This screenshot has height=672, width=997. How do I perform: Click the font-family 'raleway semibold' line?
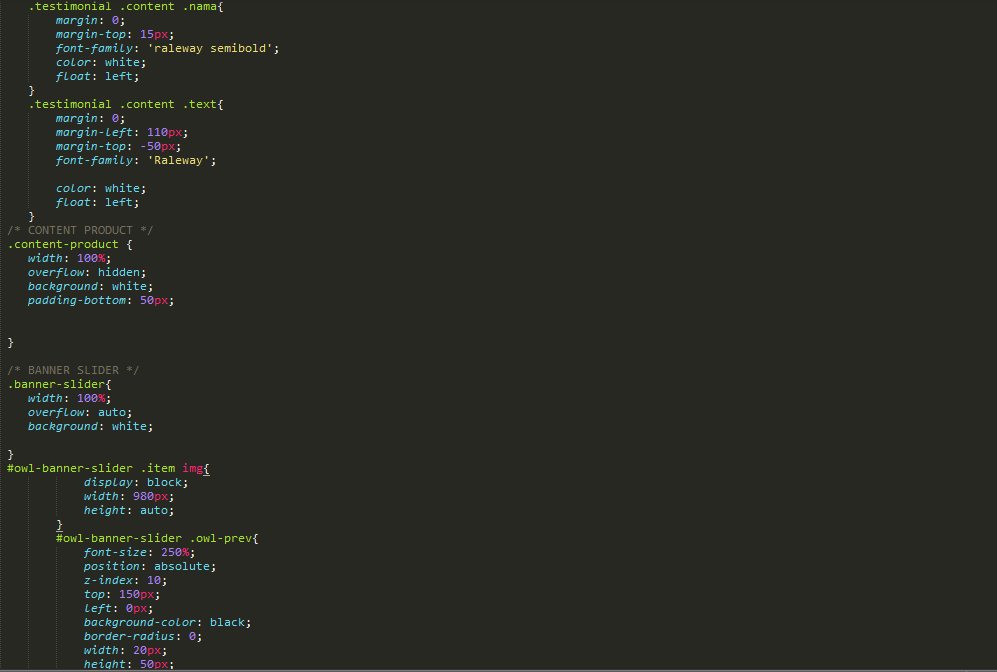167,48
